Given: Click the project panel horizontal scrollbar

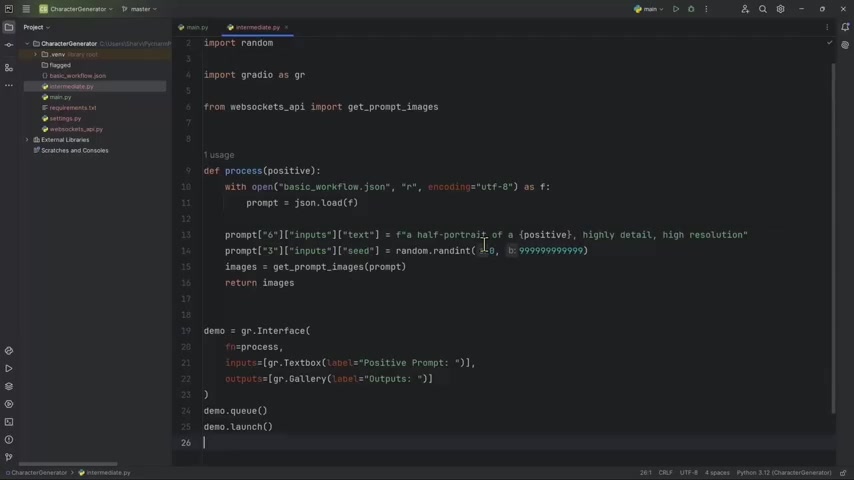Looking at the screenshot, I should point(68,464).
